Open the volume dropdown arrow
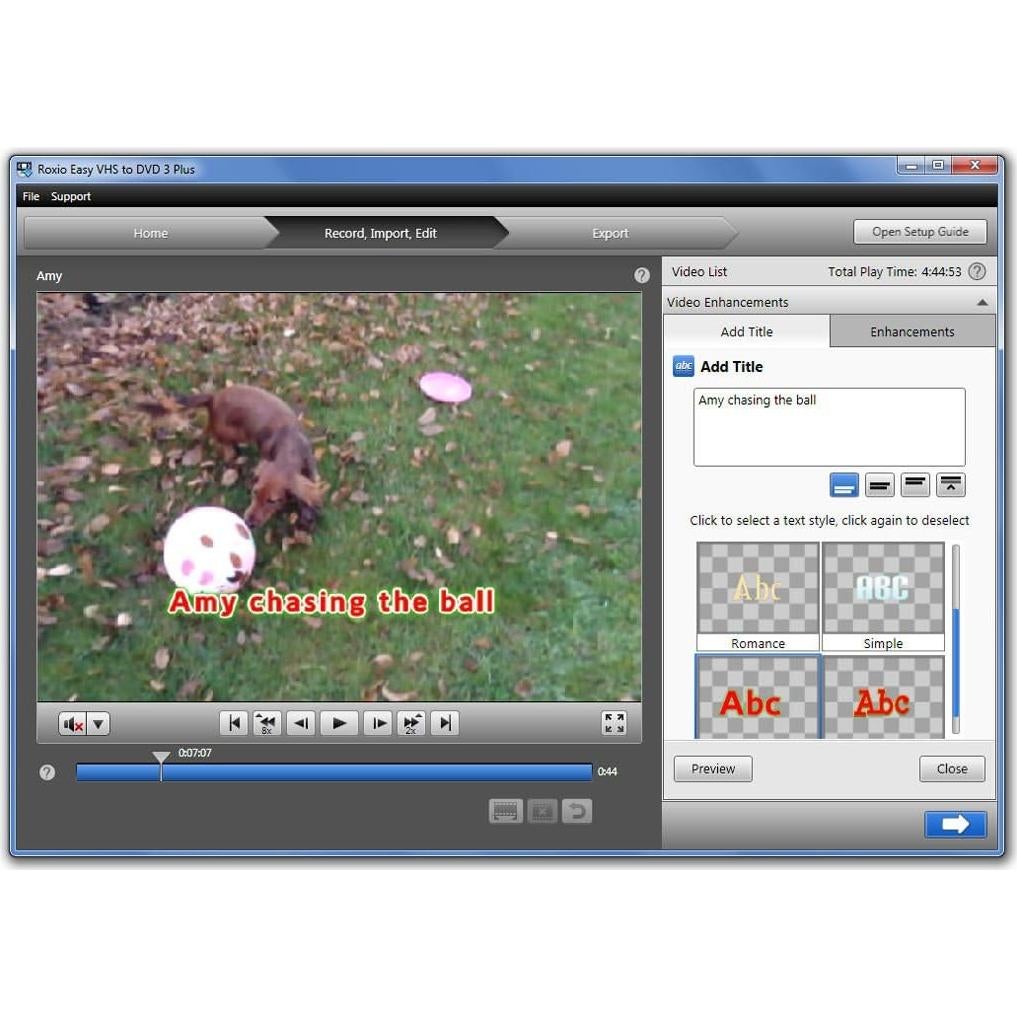 95,722
